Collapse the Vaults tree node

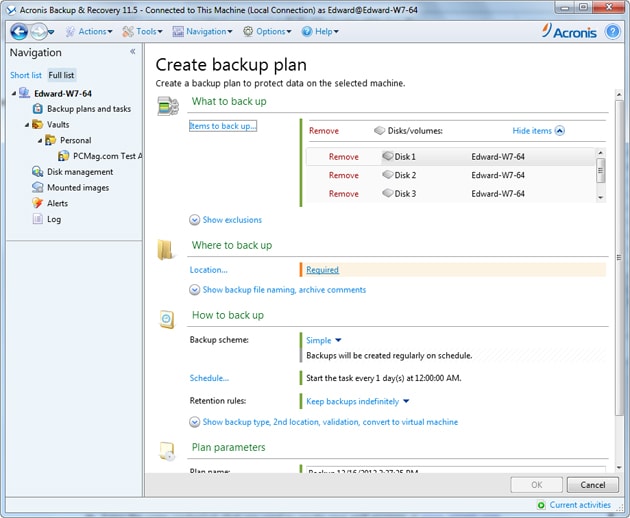tap(27, 125)
